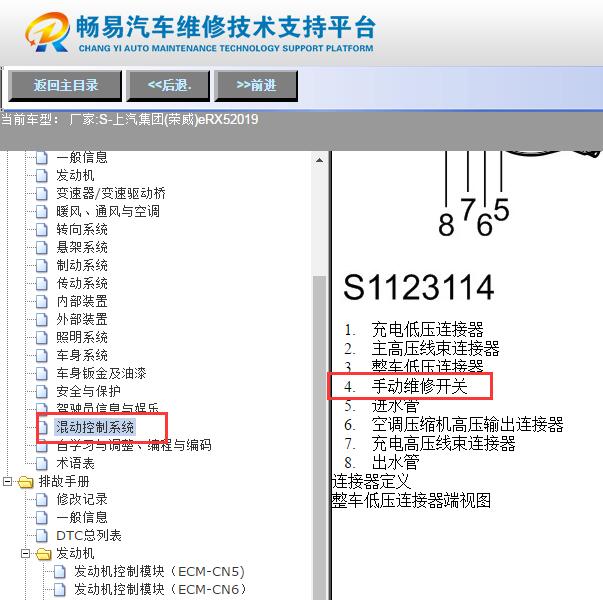The width and height of the screenshot is (603, 600).
Task: Click the tree panel scrollbar thumb
Action: (319, 437)
